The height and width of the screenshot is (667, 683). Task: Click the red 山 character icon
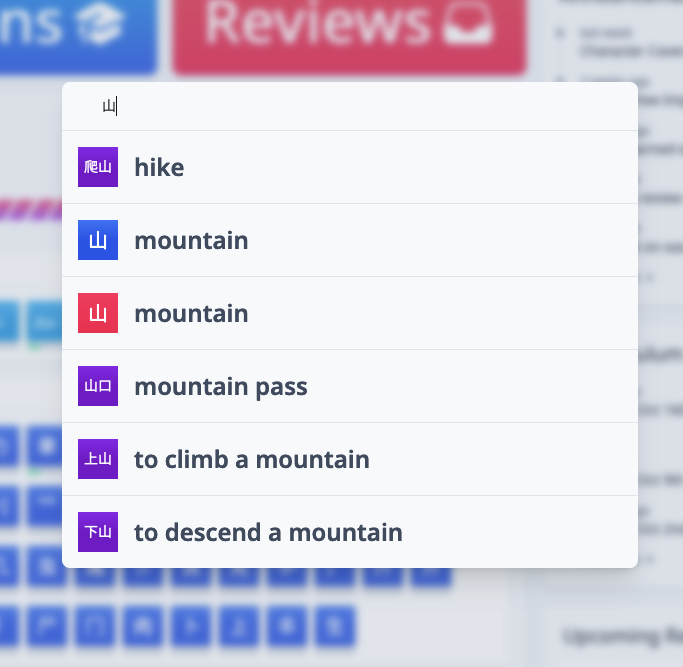click(x=98, y=313)
